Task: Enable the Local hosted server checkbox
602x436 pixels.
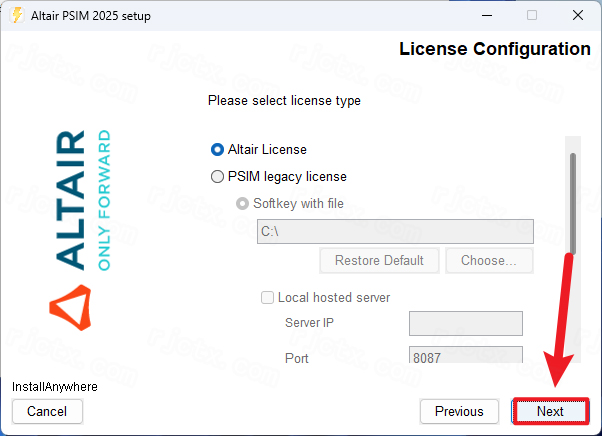Action: (x=267, y=297)
